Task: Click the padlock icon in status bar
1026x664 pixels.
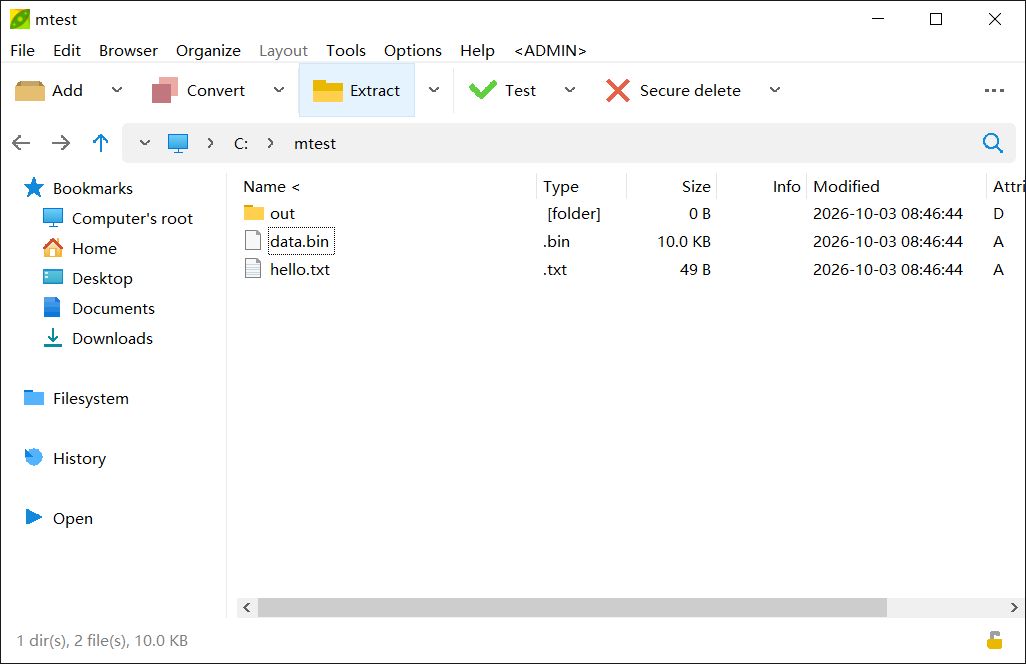Action: pos(995,640)
